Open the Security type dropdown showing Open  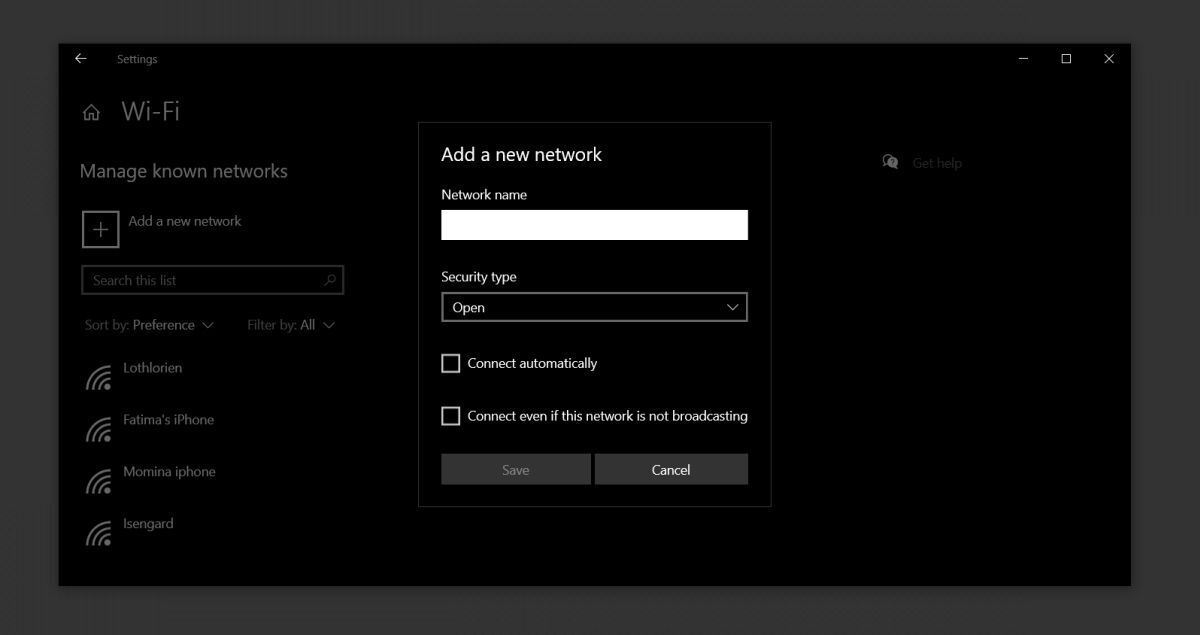coord(594,307)
